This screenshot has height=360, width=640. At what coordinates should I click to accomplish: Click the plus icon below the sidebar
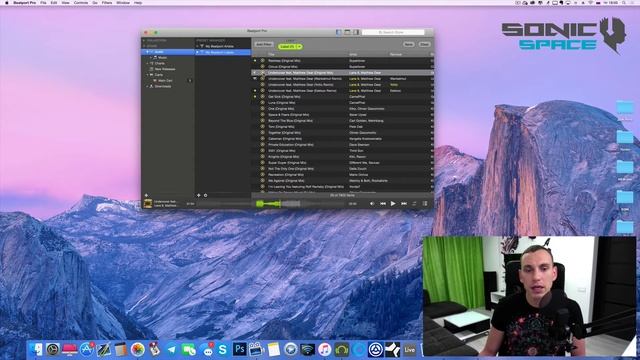(147, 196)
